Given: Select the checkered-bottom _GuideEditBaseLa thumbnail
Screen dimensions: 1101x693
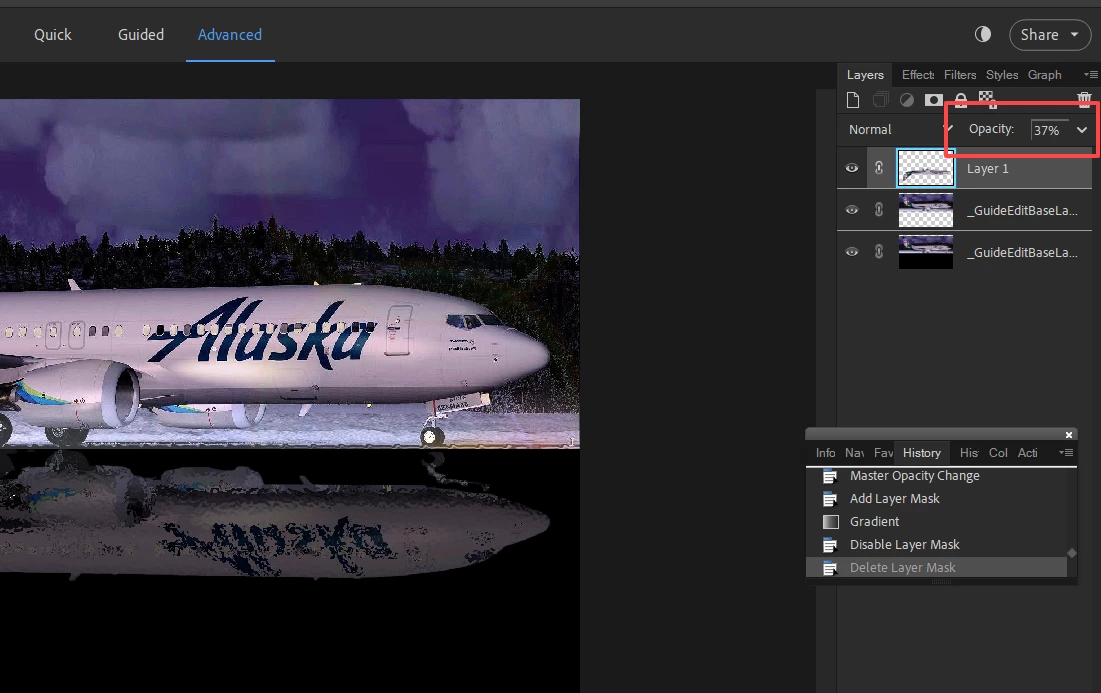Looking at the screenshot, I should (x=926, y=210).
